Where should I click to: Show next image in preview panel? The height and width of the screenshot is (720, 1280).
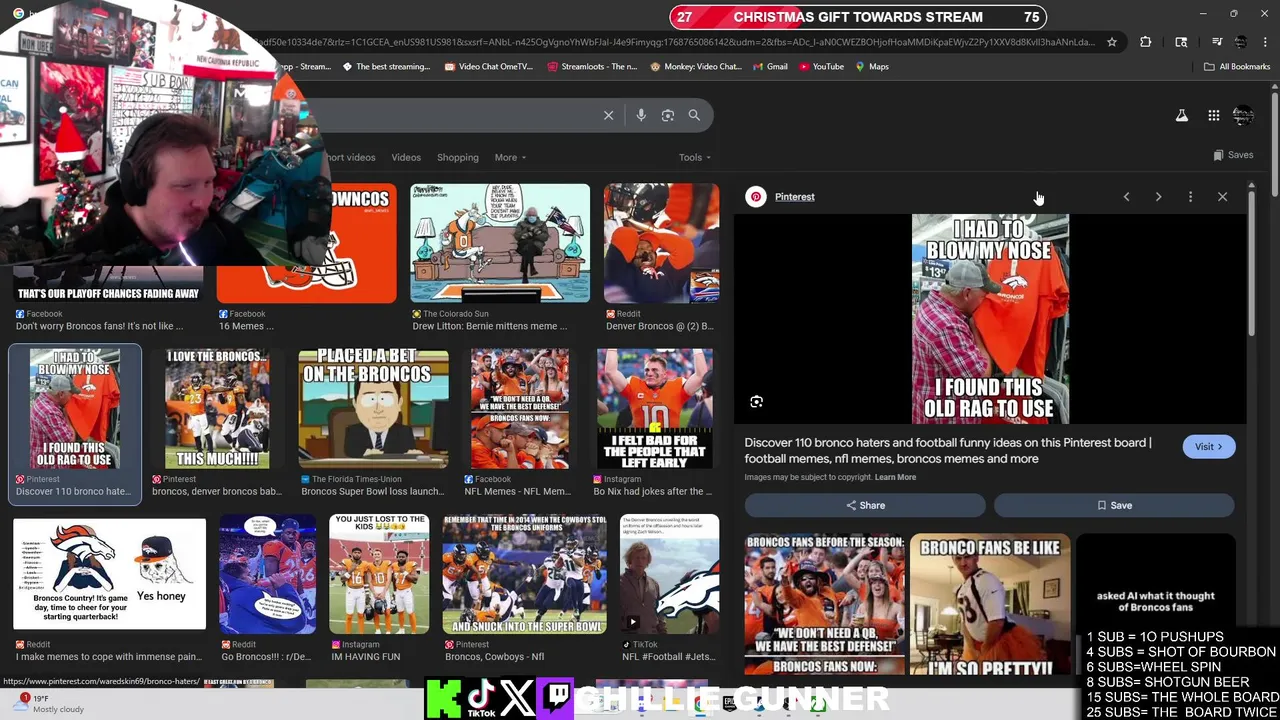[x=1158, y=197]
